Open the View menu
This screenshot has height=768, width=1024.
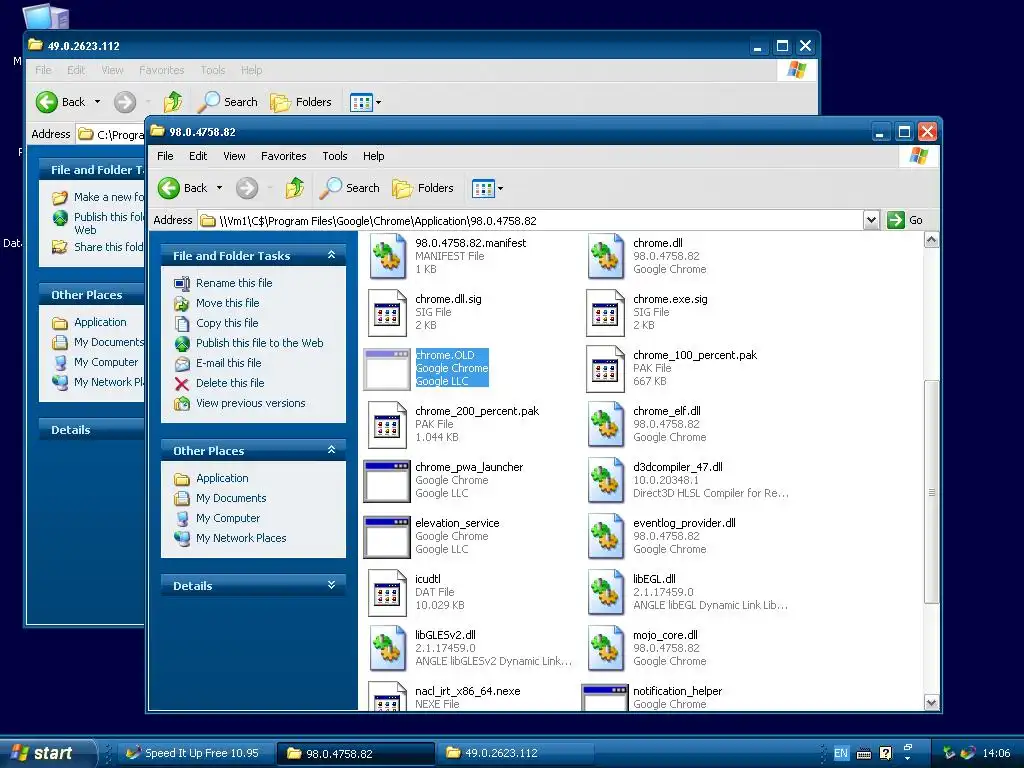point(234,156)
